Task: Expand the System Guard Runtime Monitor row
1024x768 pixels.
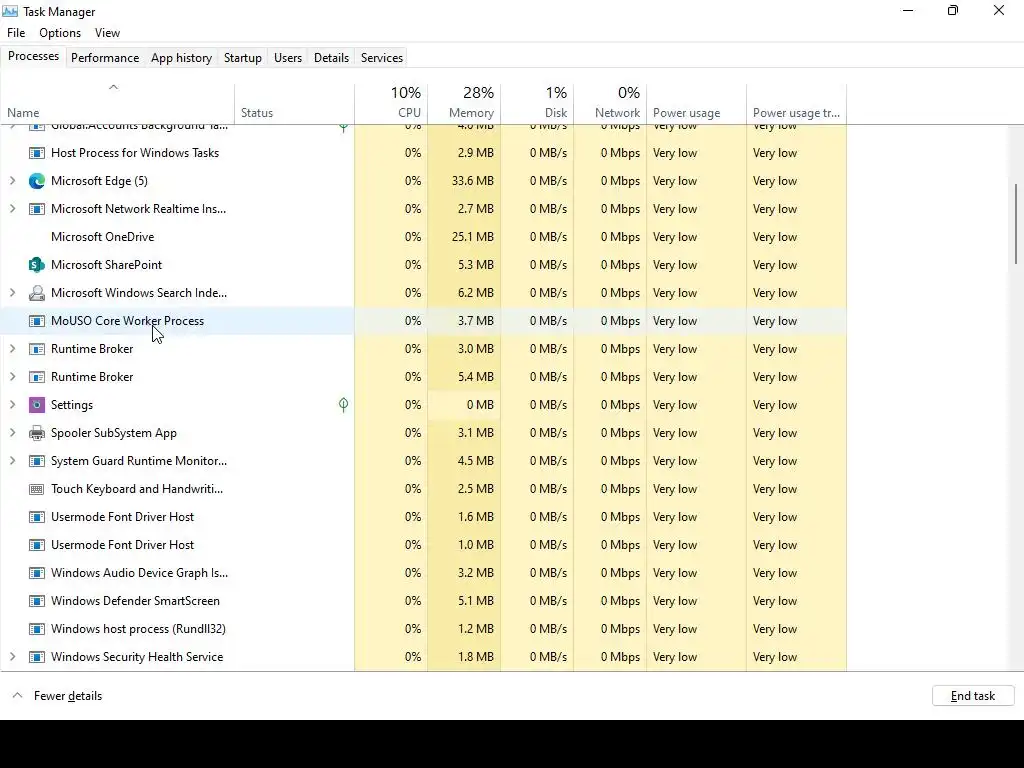Action: click(12, 461)
